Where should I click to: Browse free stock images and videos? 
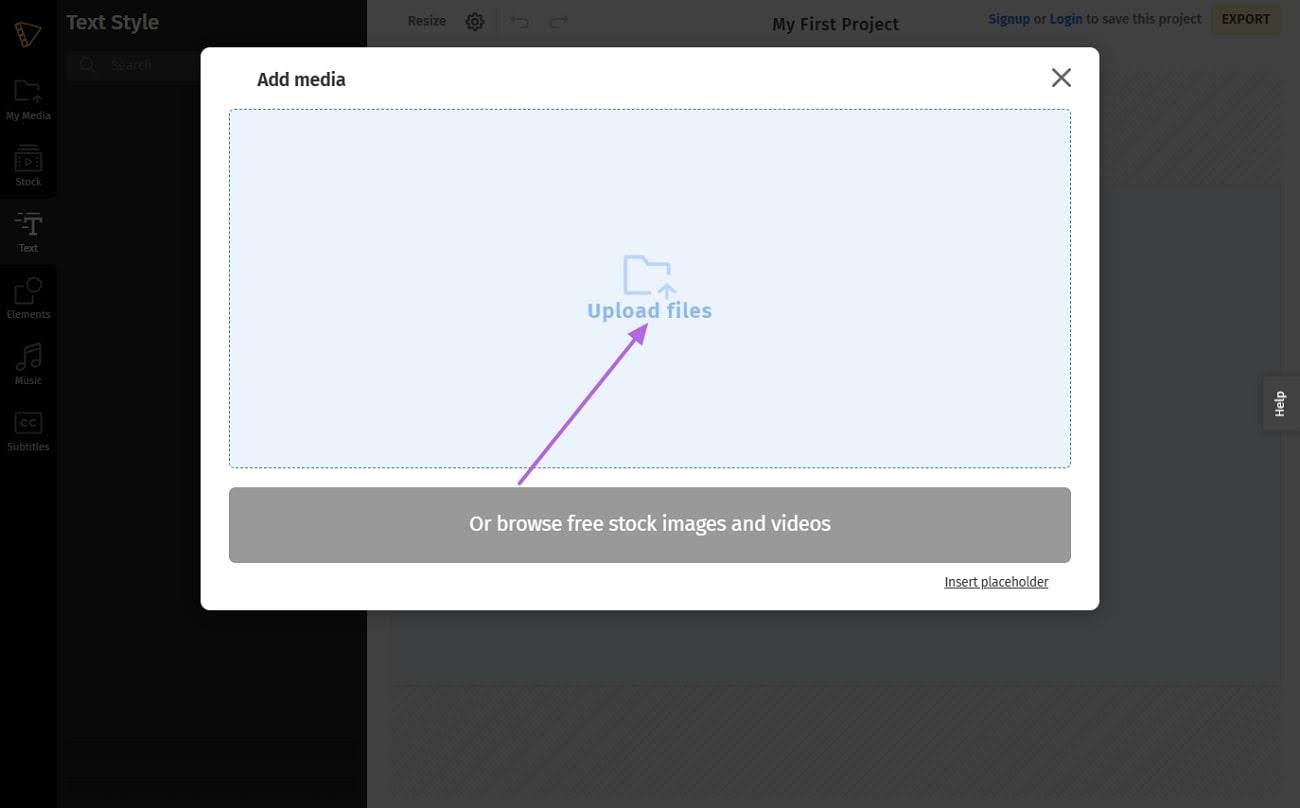coord(650,525)
